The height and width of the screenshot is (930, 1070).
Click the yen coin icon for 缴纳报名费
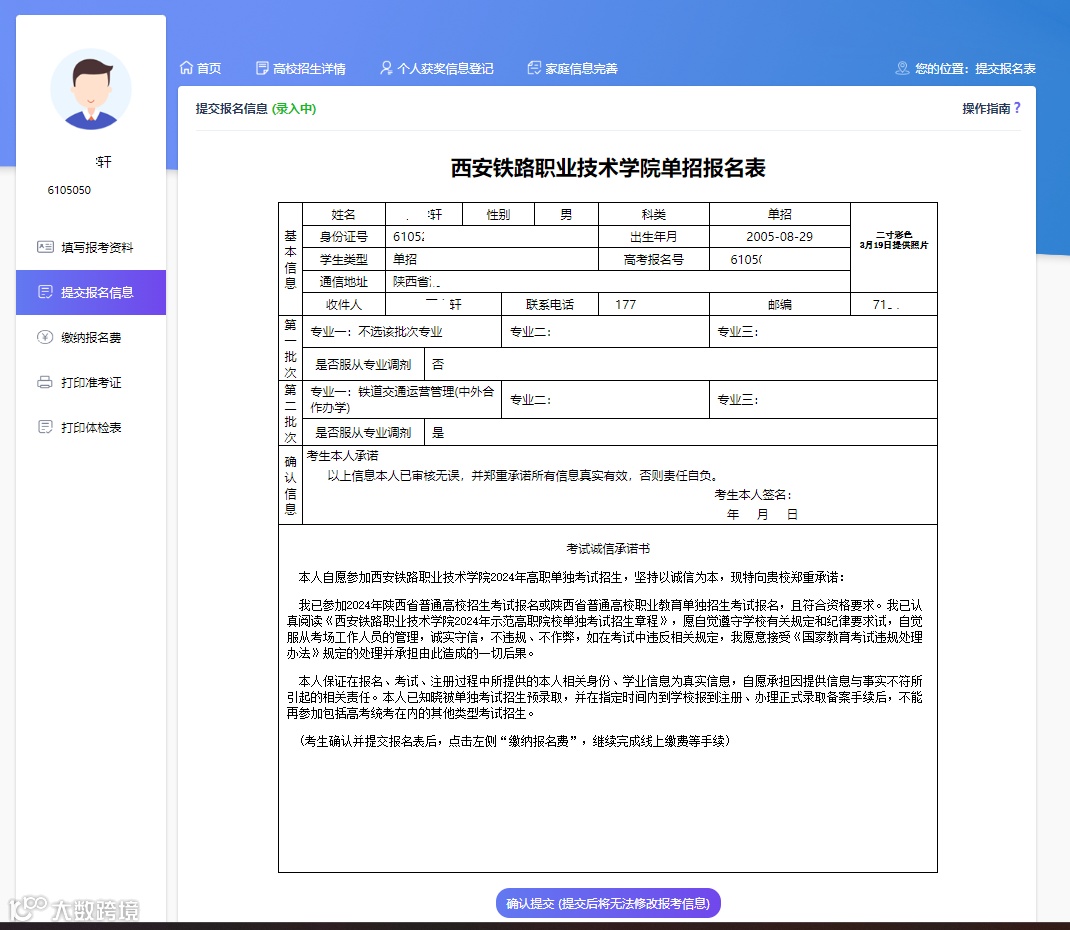pyautogui.click(x=45, y=337)
